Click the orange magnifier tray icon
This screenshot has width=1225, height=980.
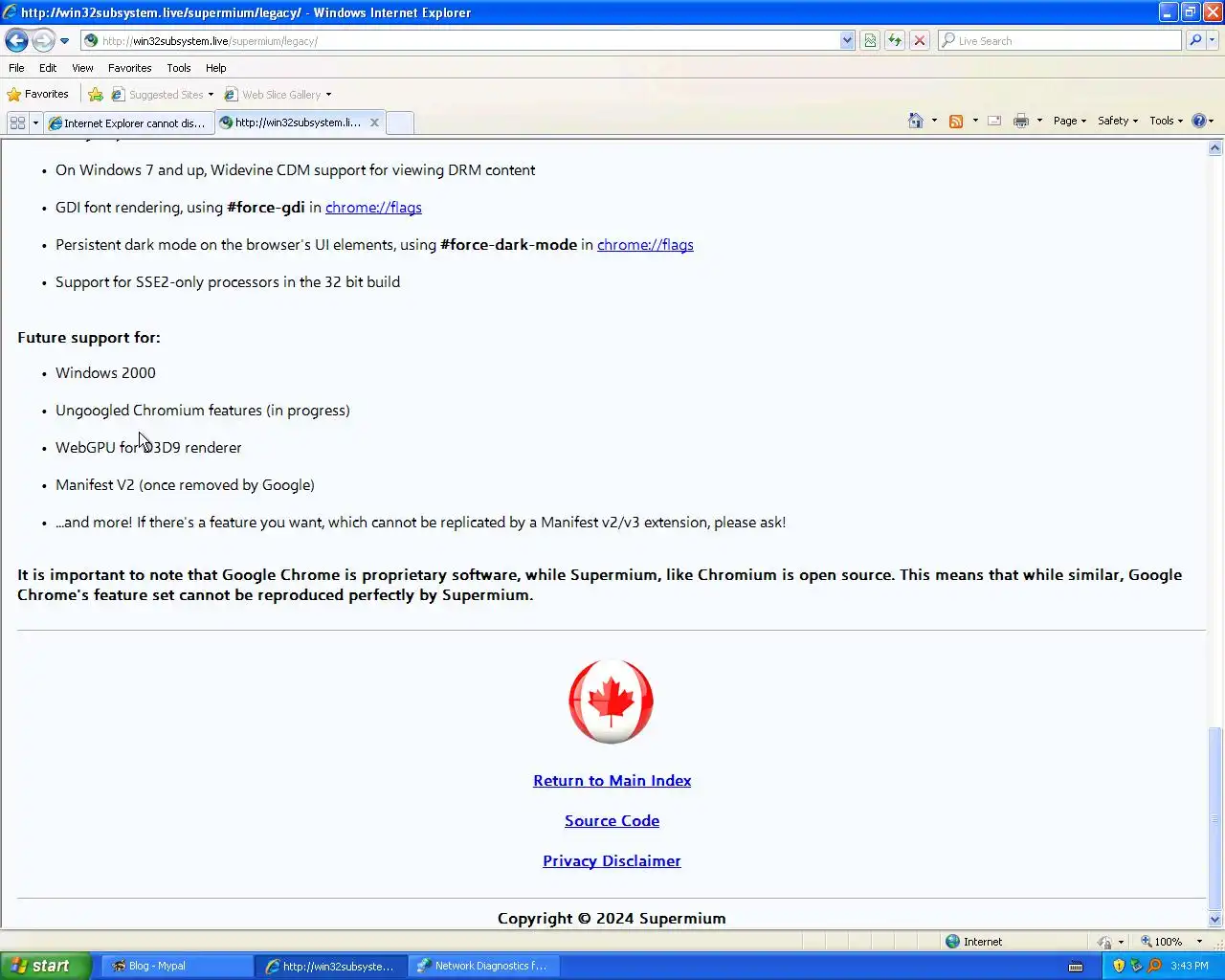click(1154, 966)
